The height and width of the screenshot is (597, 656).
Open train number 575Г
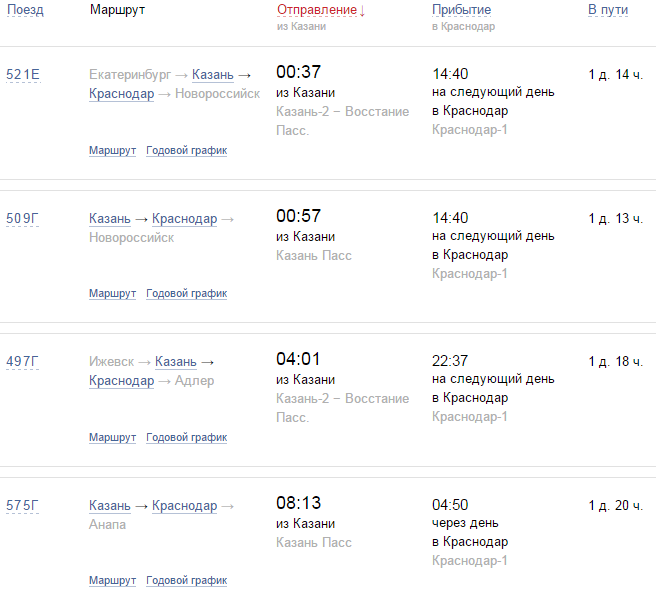(23, 505)
